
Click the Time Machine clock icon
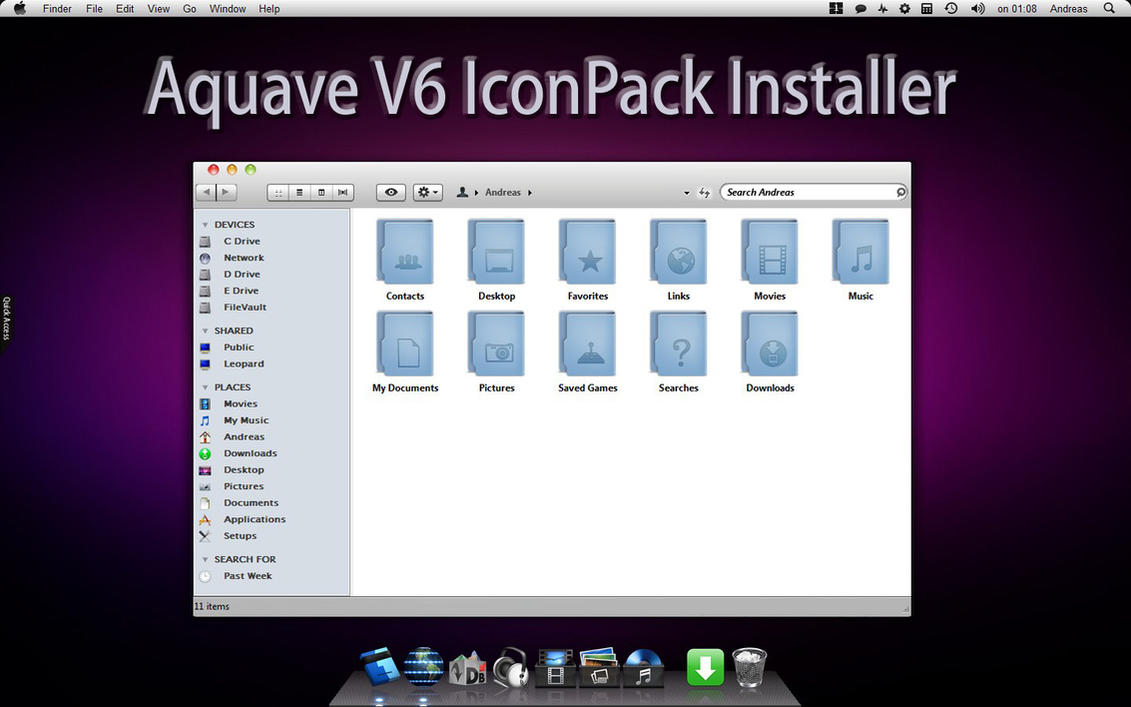tap(951, 9)
